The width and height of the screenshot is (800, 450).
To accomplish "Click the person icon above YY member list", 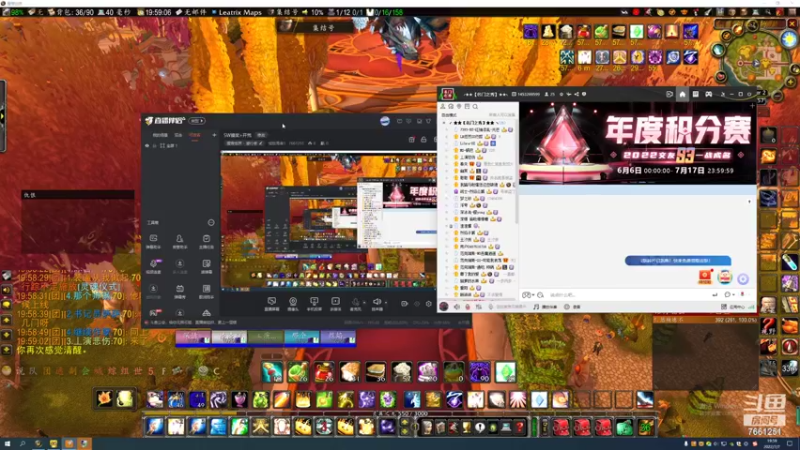I will pyautogui.click(x=443, y=107).
